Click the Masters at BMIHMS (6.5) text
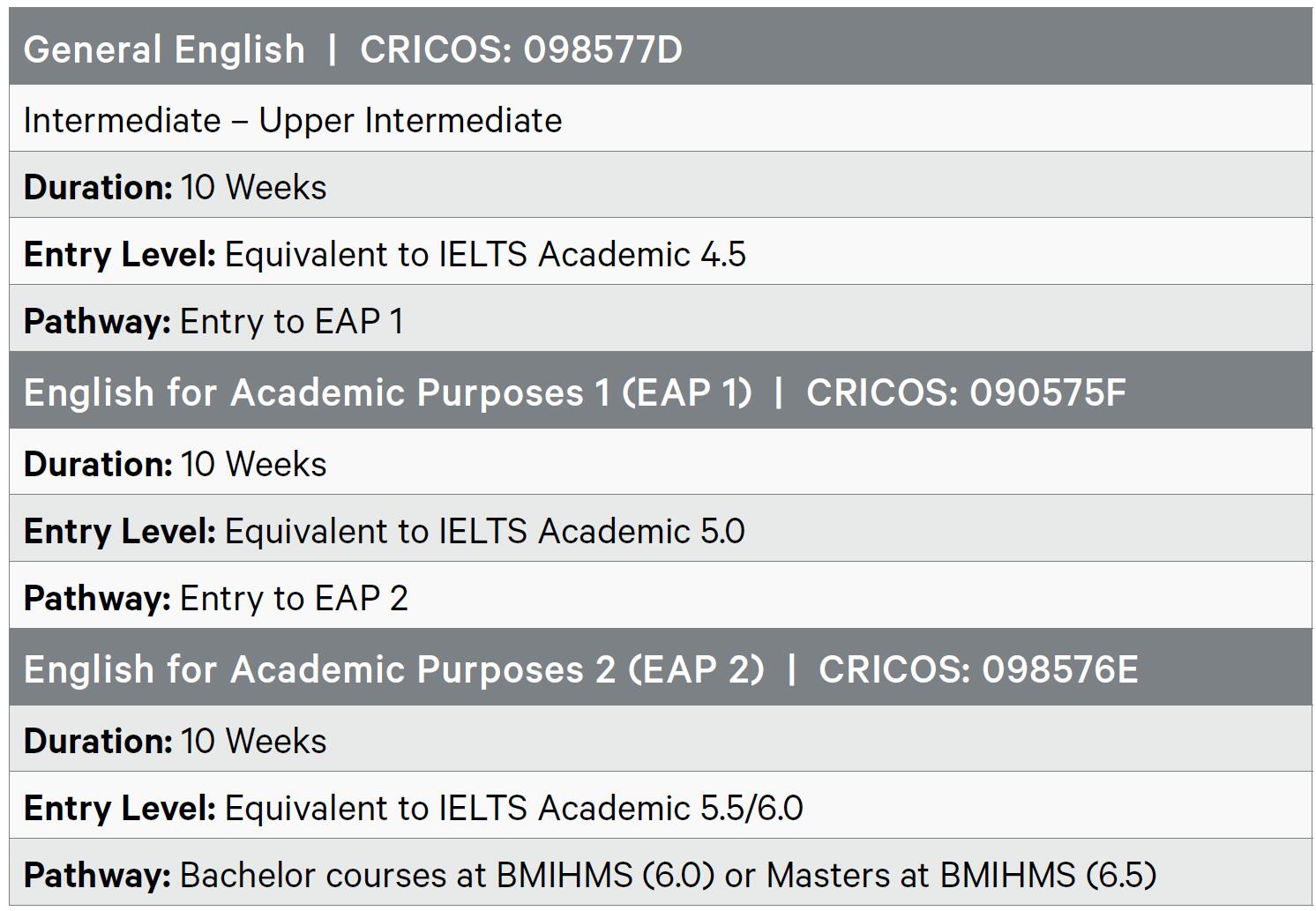The image size is (1316, 911). click(x=961, y=876)
